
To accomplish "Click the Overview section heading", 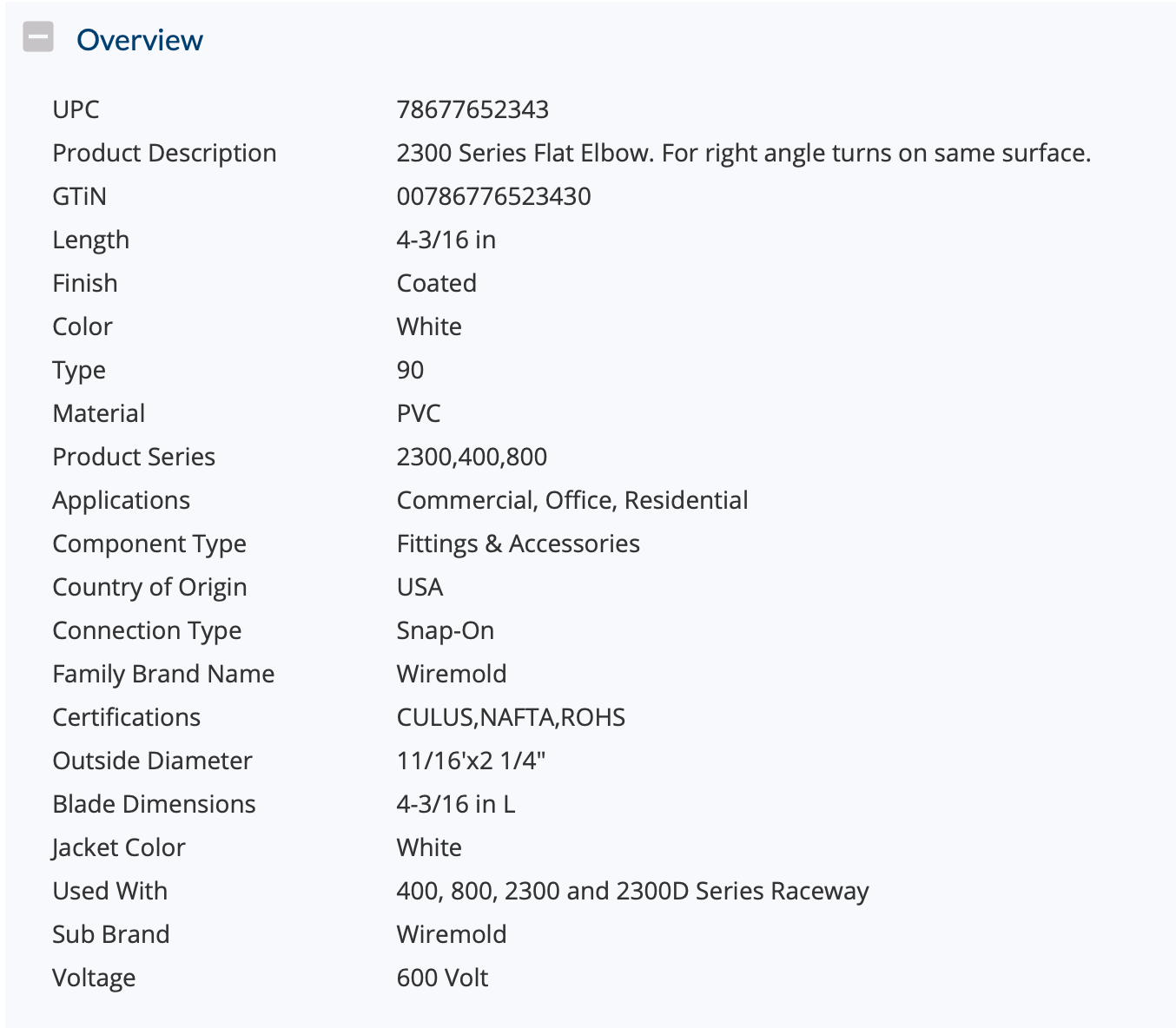I will click(x=140, y=40).
